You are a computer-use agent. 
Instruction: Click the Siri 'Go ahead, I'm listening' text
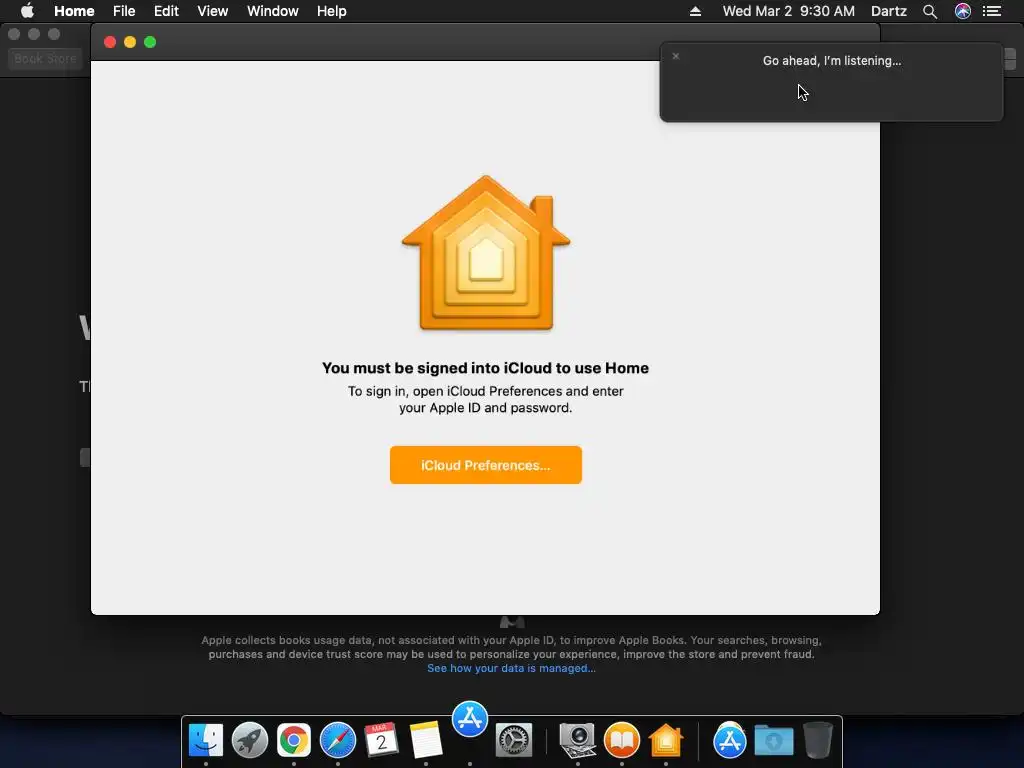[831, 61]
